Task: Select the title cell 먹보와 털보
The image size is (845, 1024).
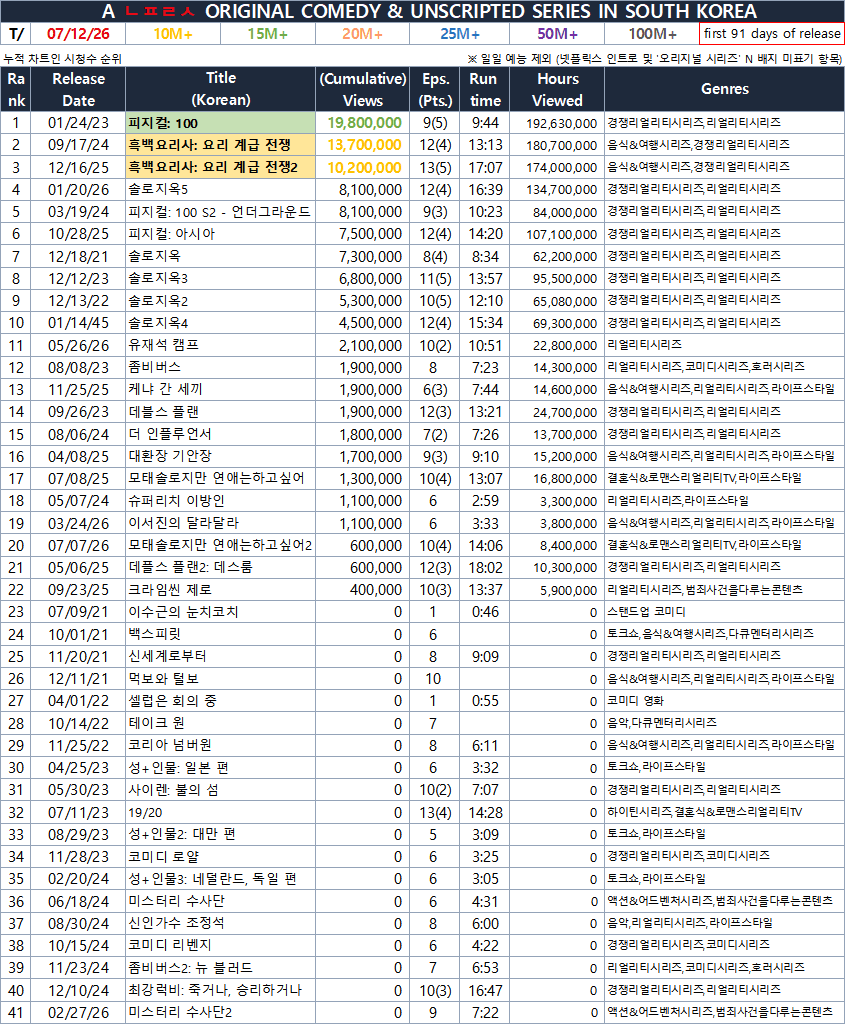Action: point(220,679)
